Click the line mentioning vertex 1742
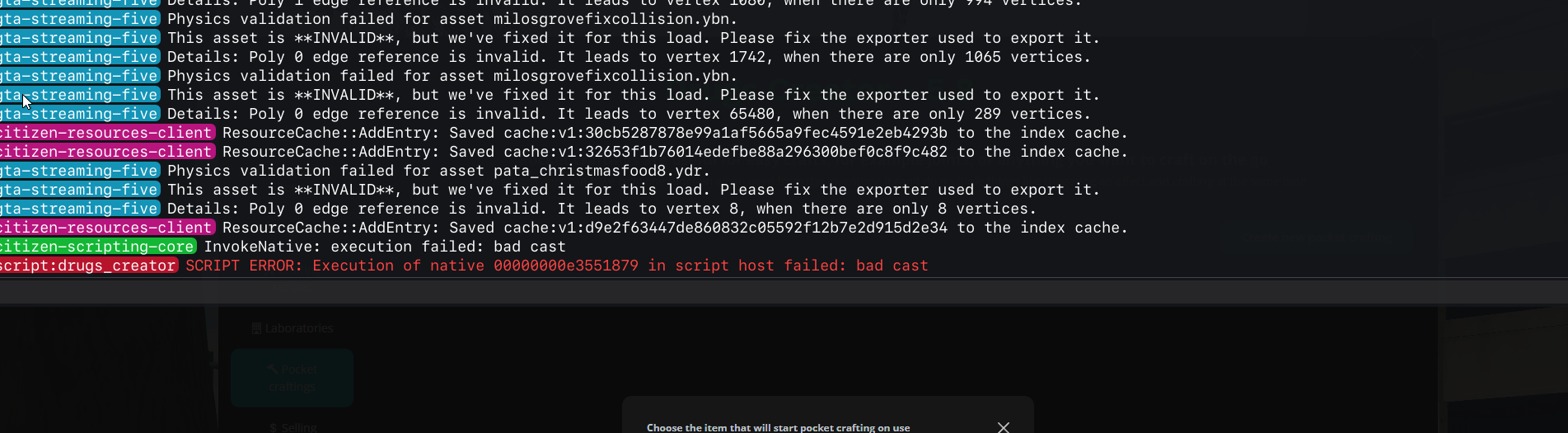The height and width of the screenshot is (433, 1568). (629, 57)
